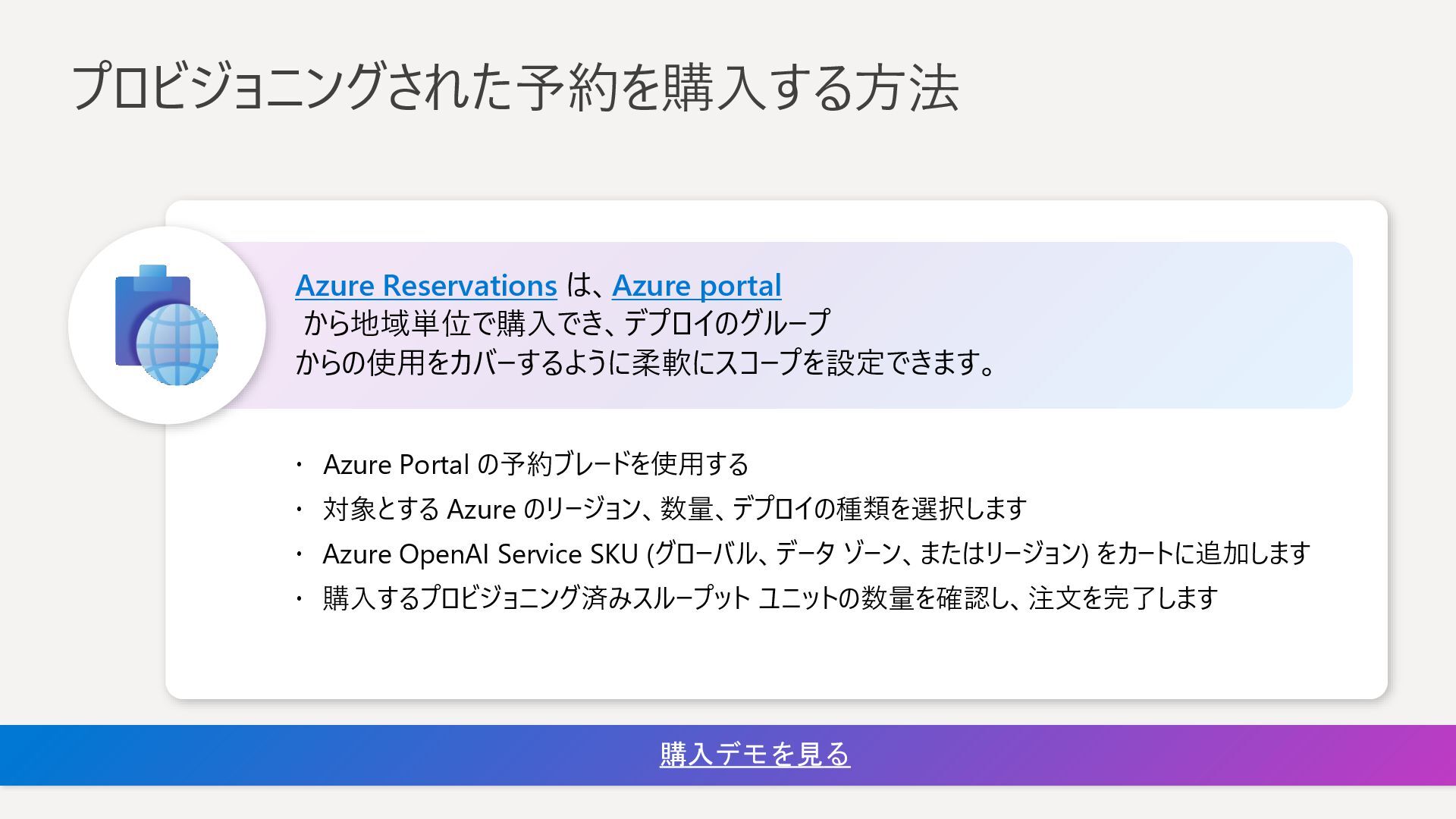Image resolution: width=1456 pixels, height=819 pixels.
Task: Click the globe portion of the icon
Action: coord(177,345)
